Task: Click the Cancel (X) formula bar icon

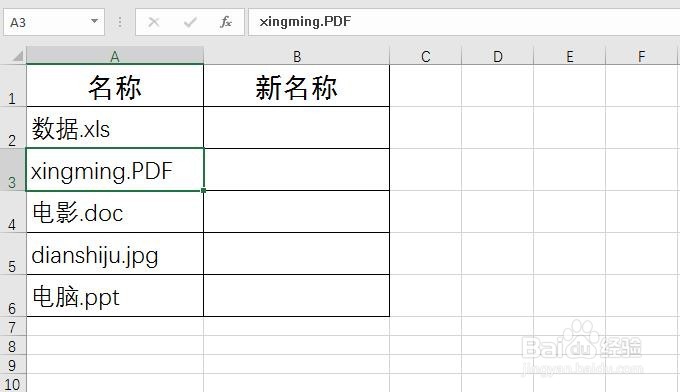Action: [x=154, y=22]
